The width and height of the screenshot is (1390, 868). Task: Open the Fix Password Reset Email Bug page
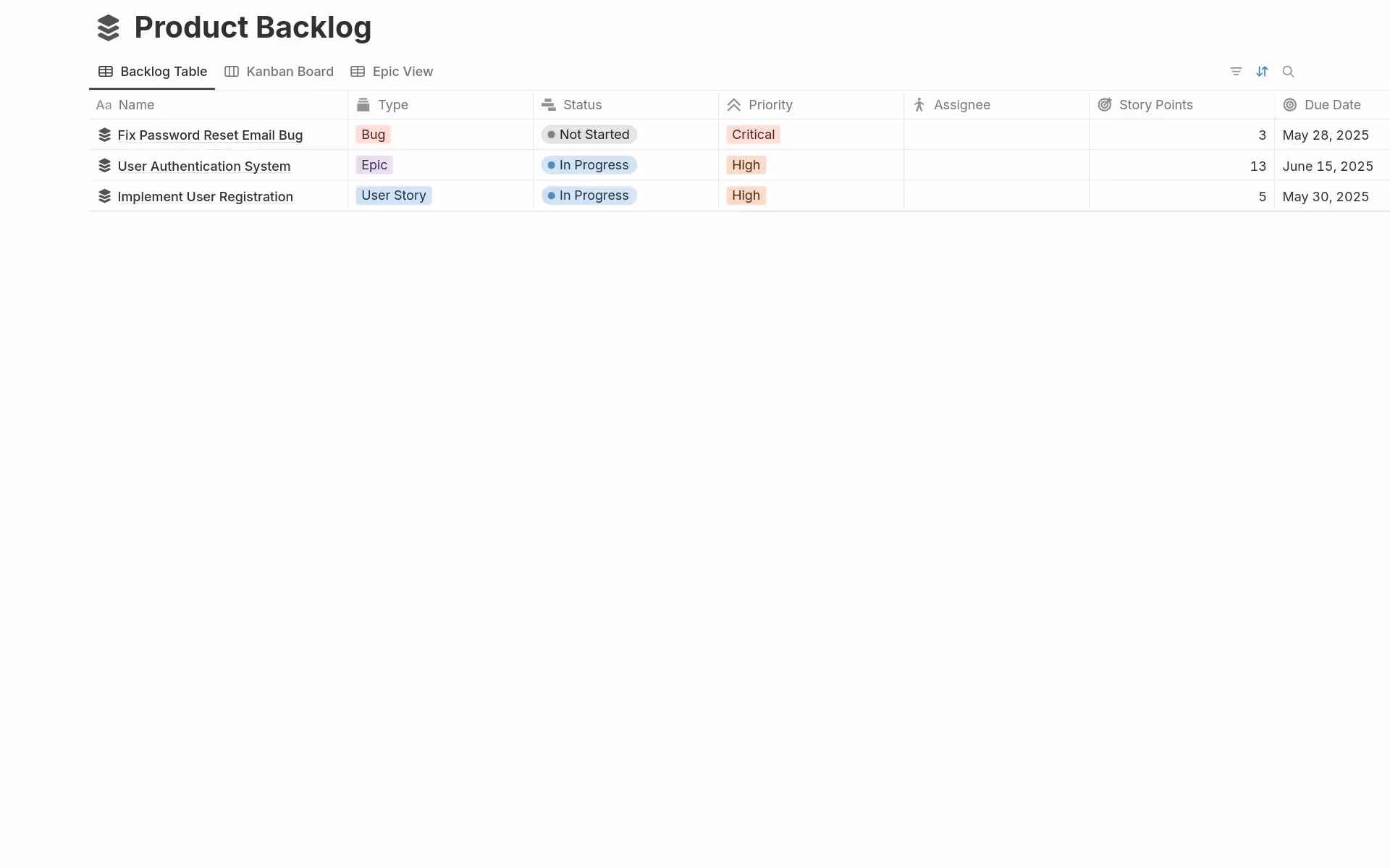click(x=211, y=135)
